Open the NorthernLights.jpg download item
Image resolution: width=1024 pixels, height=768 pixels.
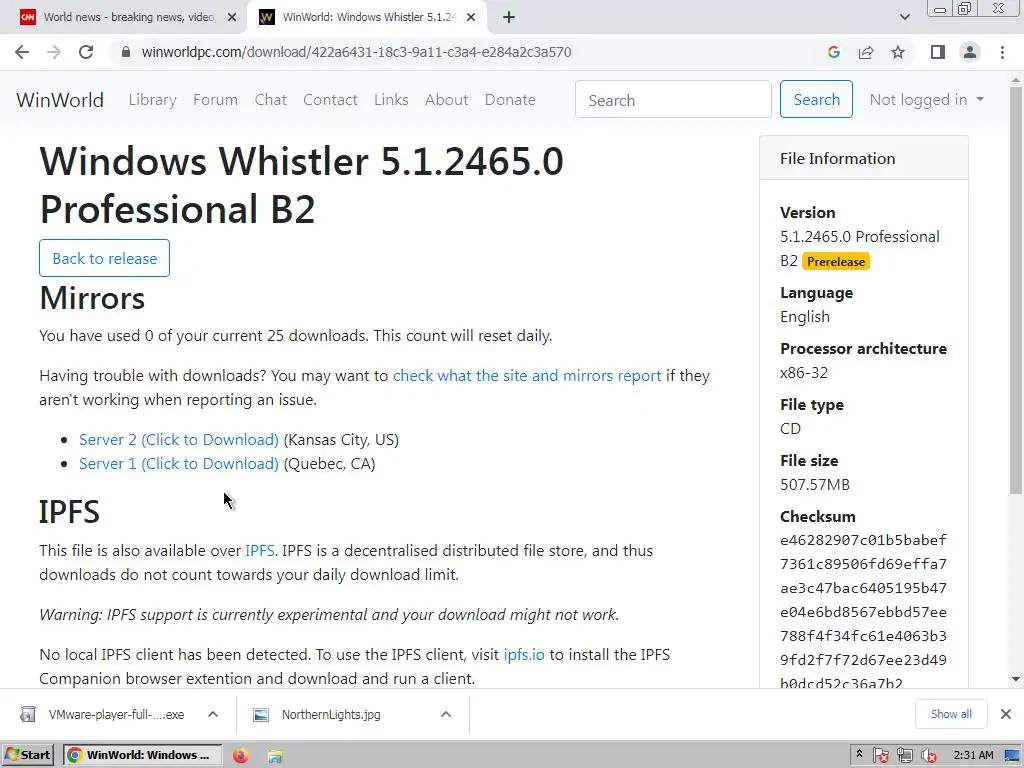click(331, 714)
